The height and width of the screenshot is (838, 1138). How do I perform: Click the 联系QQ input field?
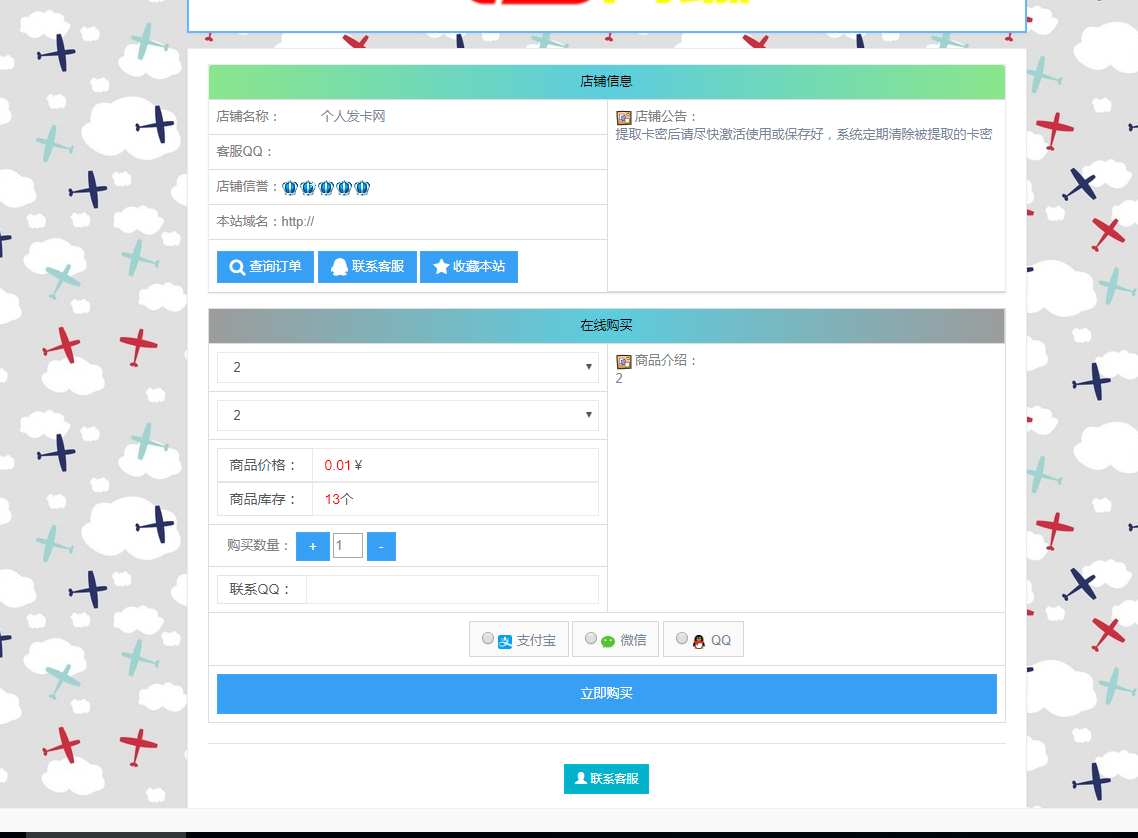[x=452, y=589]
